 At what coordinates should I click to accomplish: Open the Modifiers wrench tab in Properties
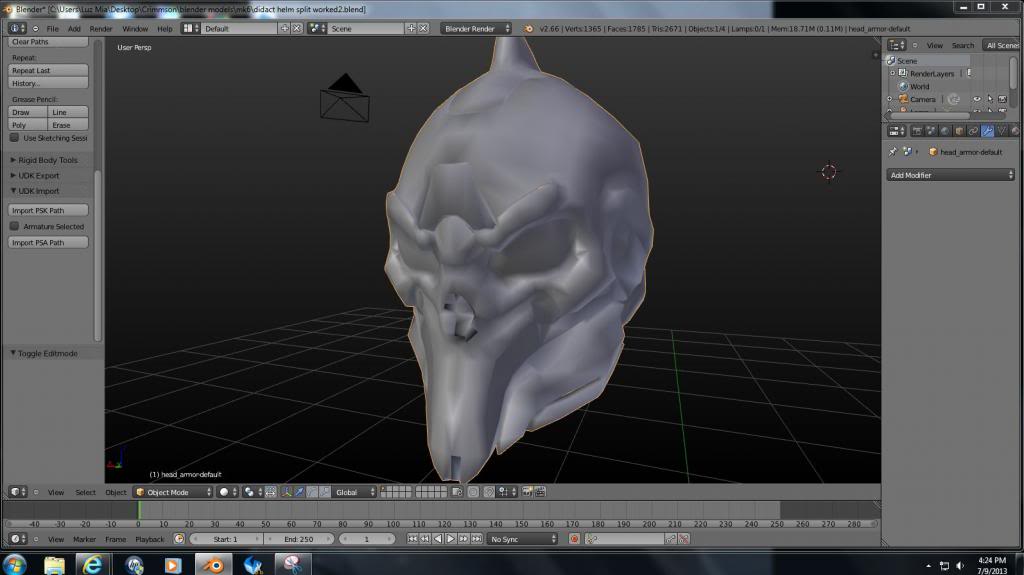coord(987,131)
